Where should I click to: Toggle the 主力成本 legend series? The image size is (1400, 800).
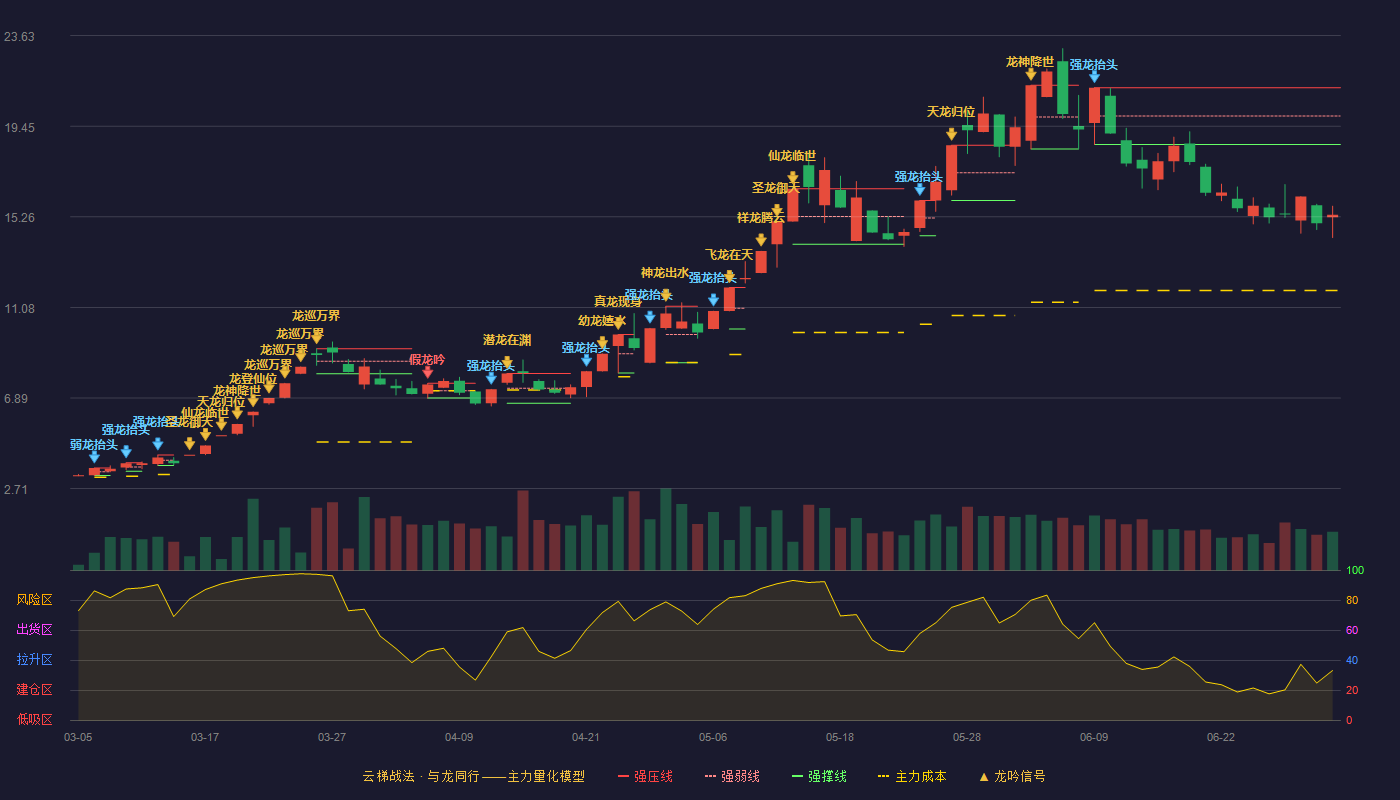(x=911, y=776)
